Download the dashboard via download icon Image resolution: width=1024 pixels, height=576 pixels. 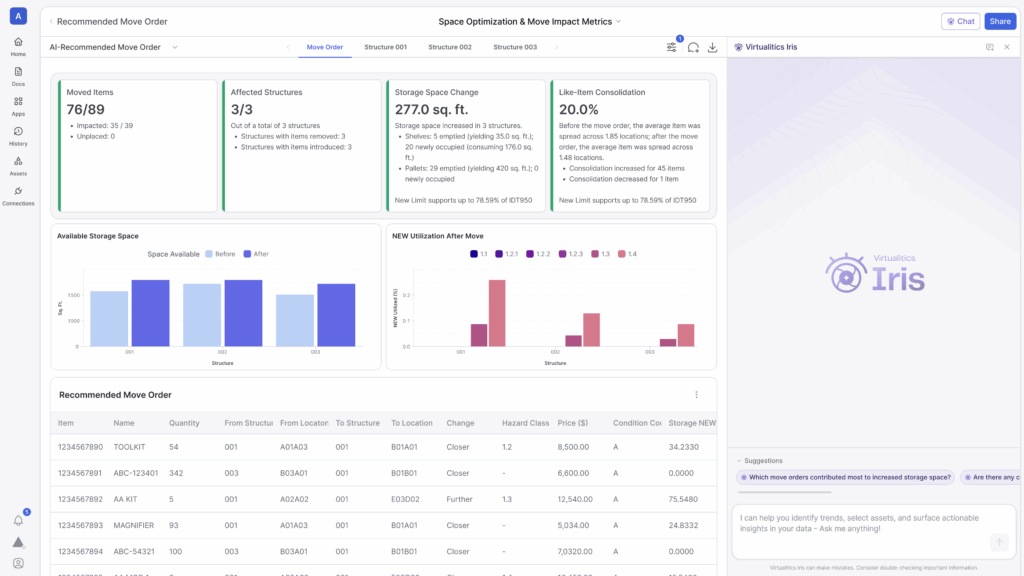(x=712, y=47)
